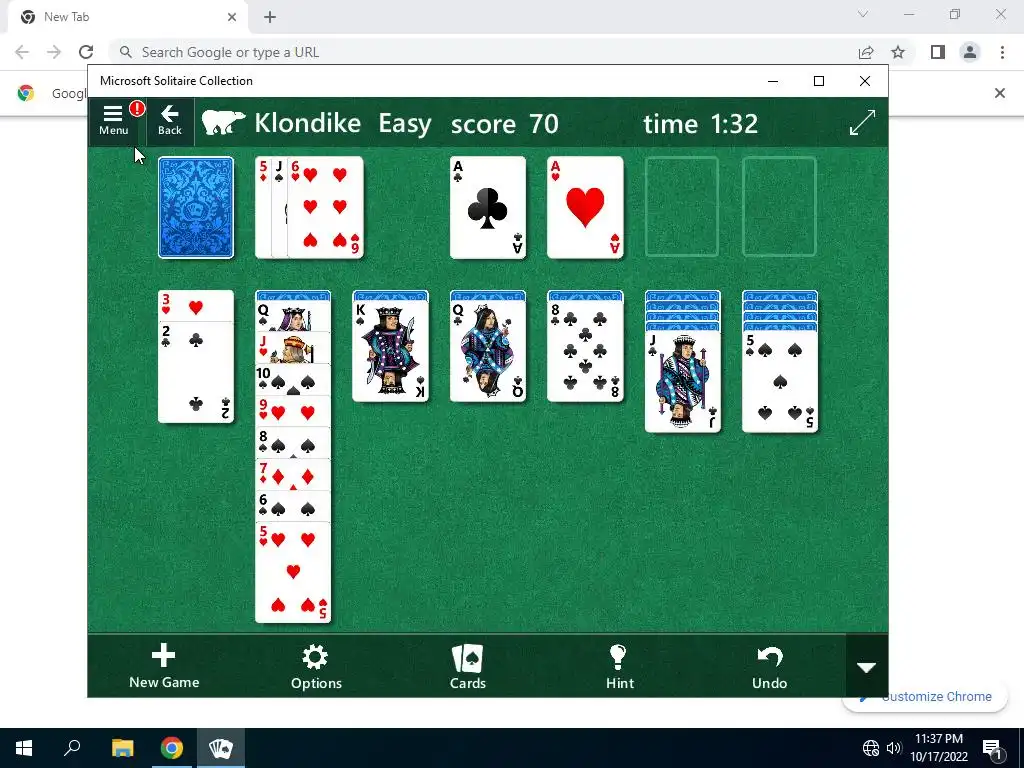Select the 10 of spades in tableau

293,380
